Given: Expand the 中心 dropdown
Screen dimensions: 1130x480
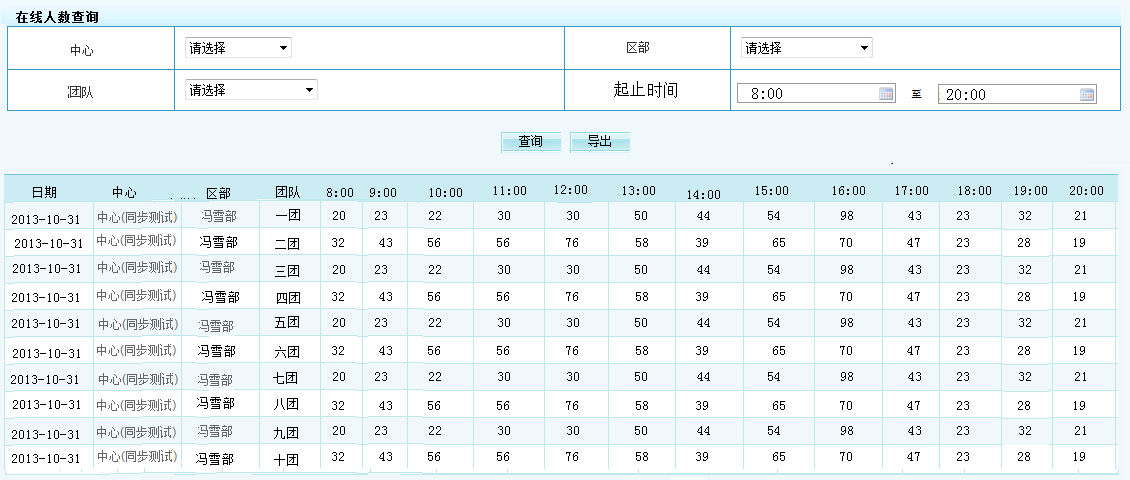Looking at the screenshot, I should coord(238,48).
